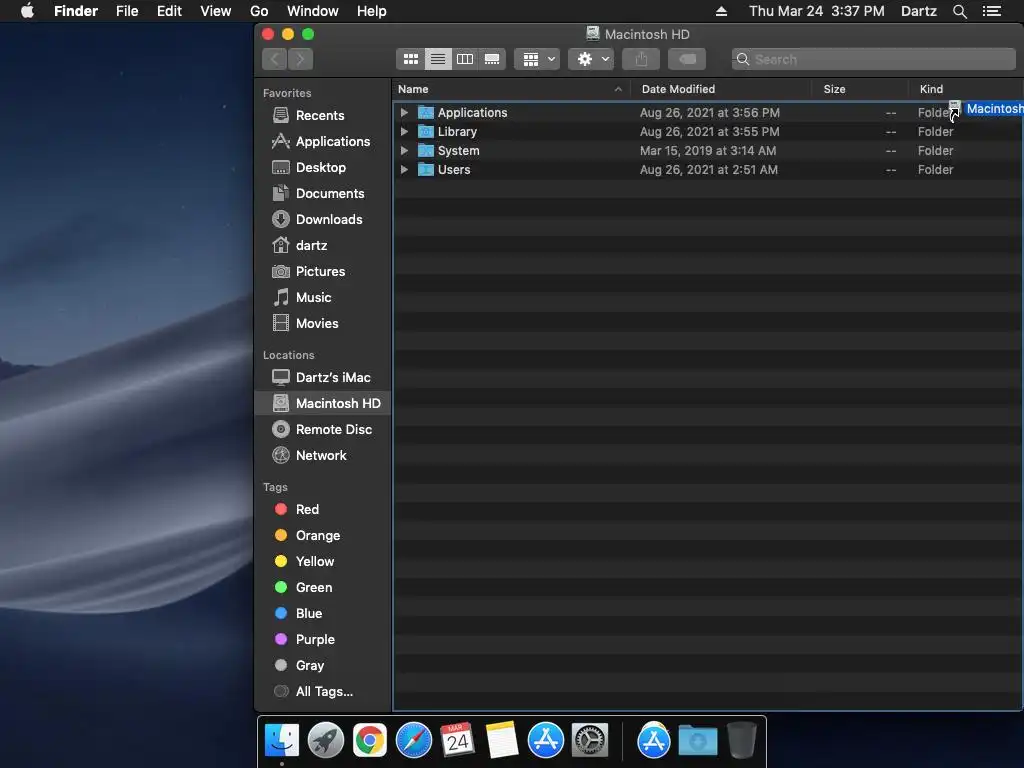Open Movies in the sidebar
Image resolution: width=1024 pixels, height=768 pixels.
[323, 323]
